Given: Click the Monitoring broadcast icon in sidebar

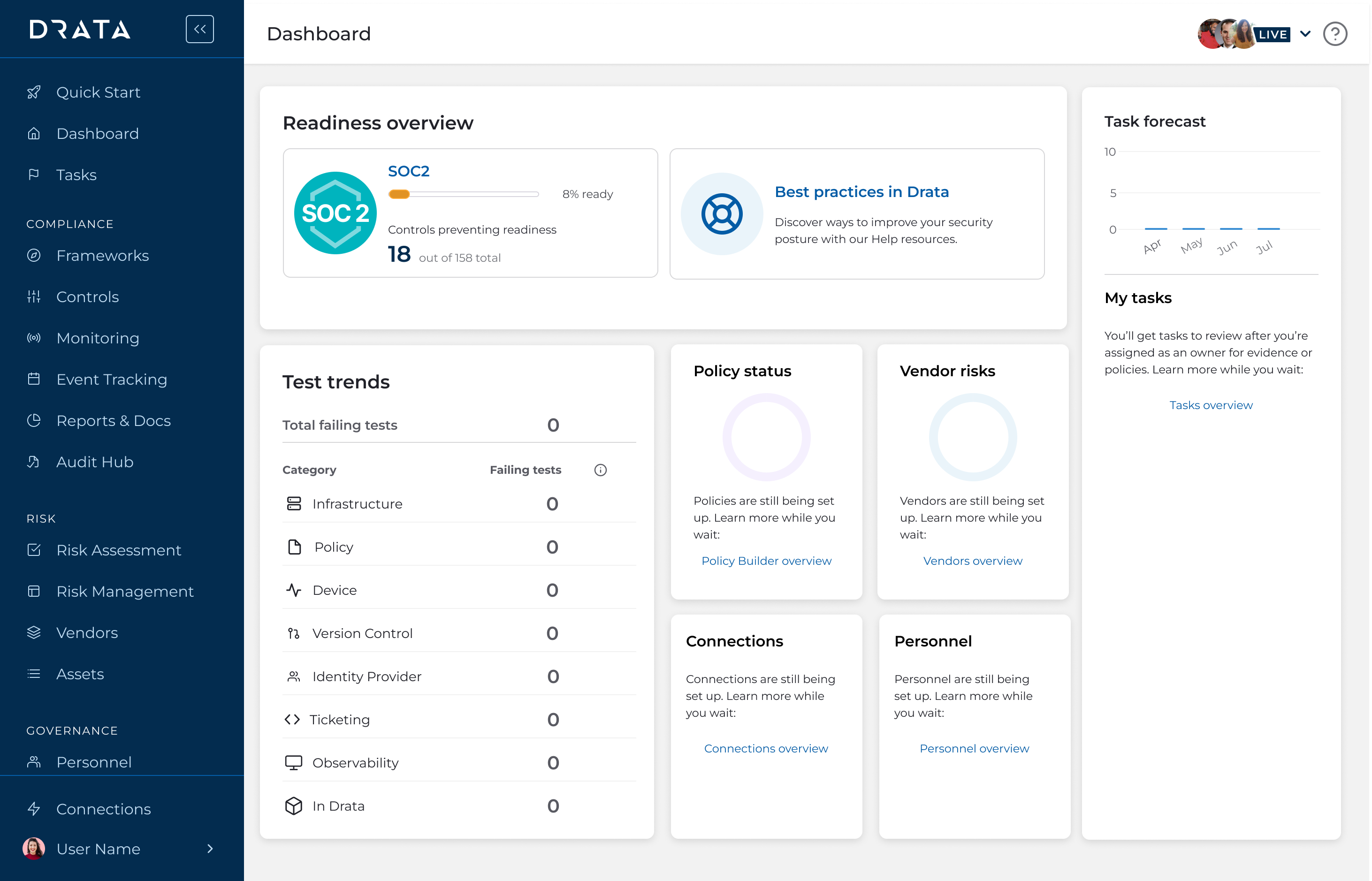Looking at the screenshot, I should pos(34,338).
